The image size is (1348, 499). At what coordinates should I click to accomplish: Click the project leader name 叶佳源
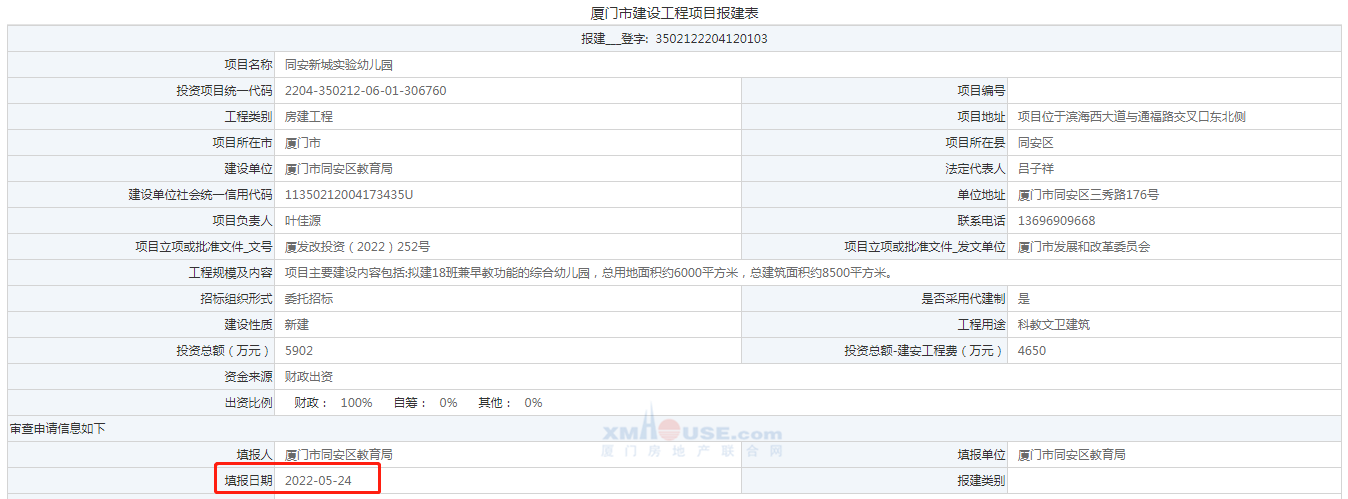pyautogui.click(x=303, y=221)
